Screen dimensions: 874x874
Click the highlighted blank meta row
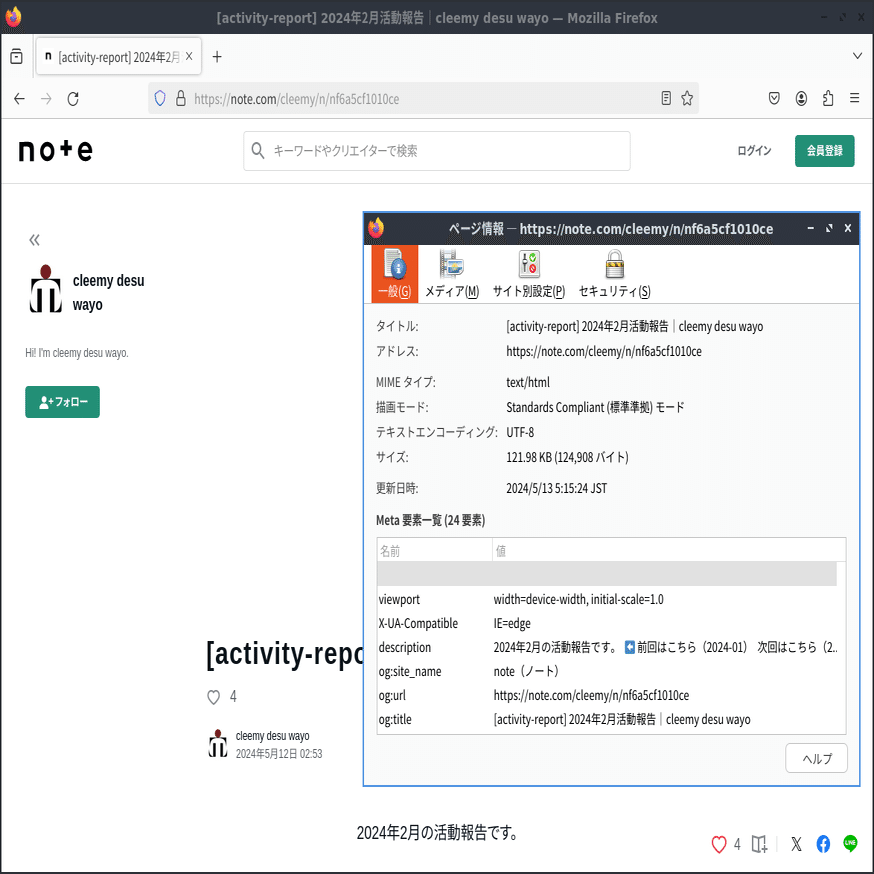pos(607,574)
